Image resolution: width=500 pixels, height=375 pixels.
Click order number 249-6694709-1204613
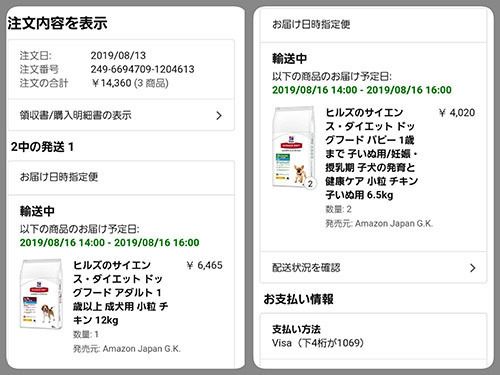pos(142,69)
